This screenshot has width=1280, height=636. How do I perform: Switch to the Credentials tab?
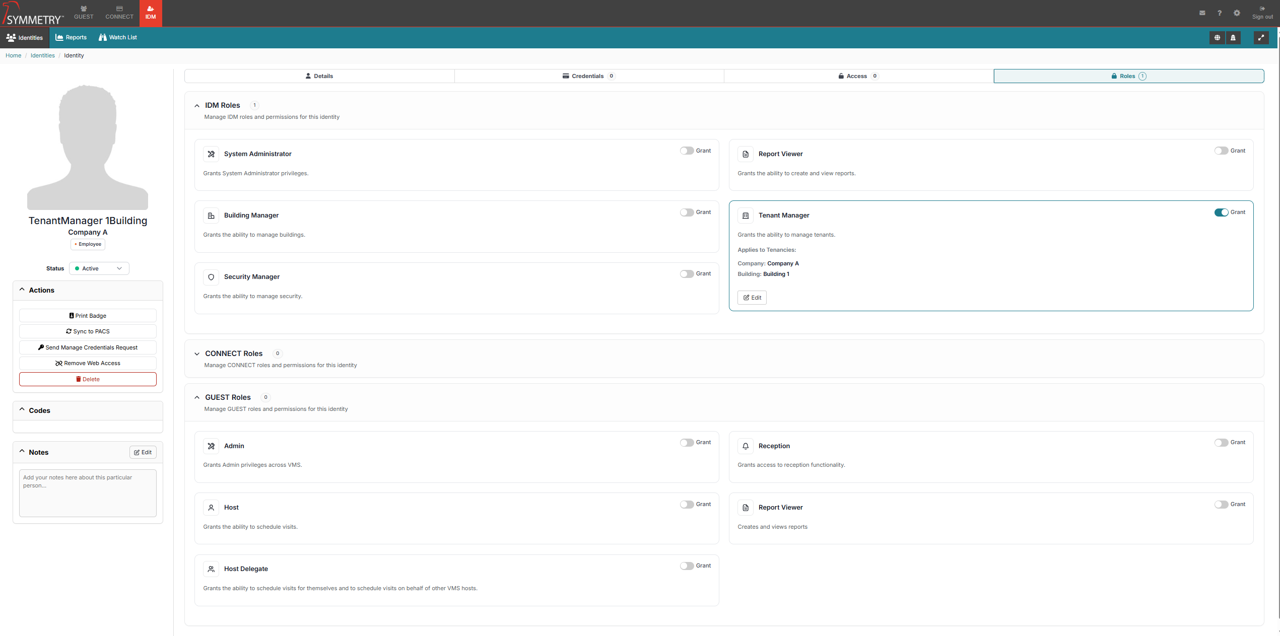588,76
